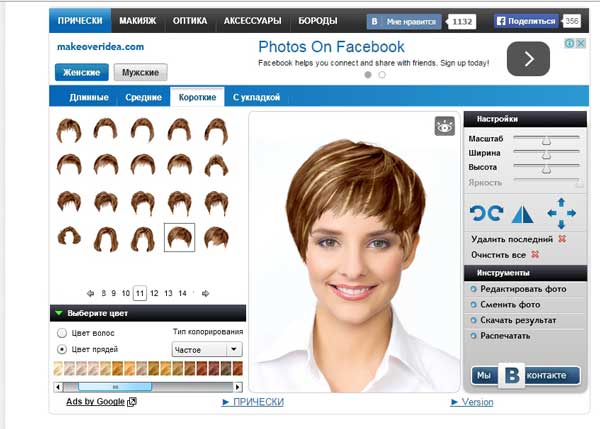
Task: Toggle the eye preview icon on photo
Action: [444, 126]
